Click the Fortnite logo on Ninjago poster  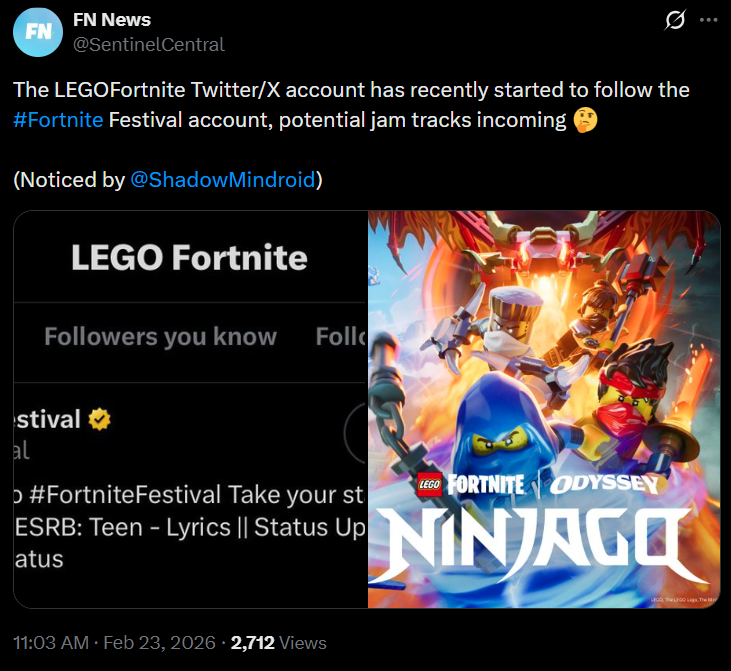click(x=484, y=484)
